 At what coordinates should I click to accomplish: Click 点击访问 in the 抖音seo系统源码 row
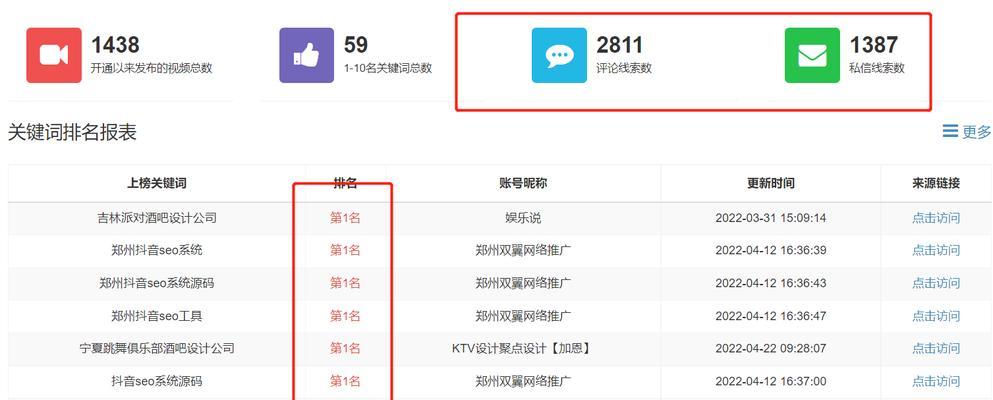pyautogui.click(x=936, y=381)
